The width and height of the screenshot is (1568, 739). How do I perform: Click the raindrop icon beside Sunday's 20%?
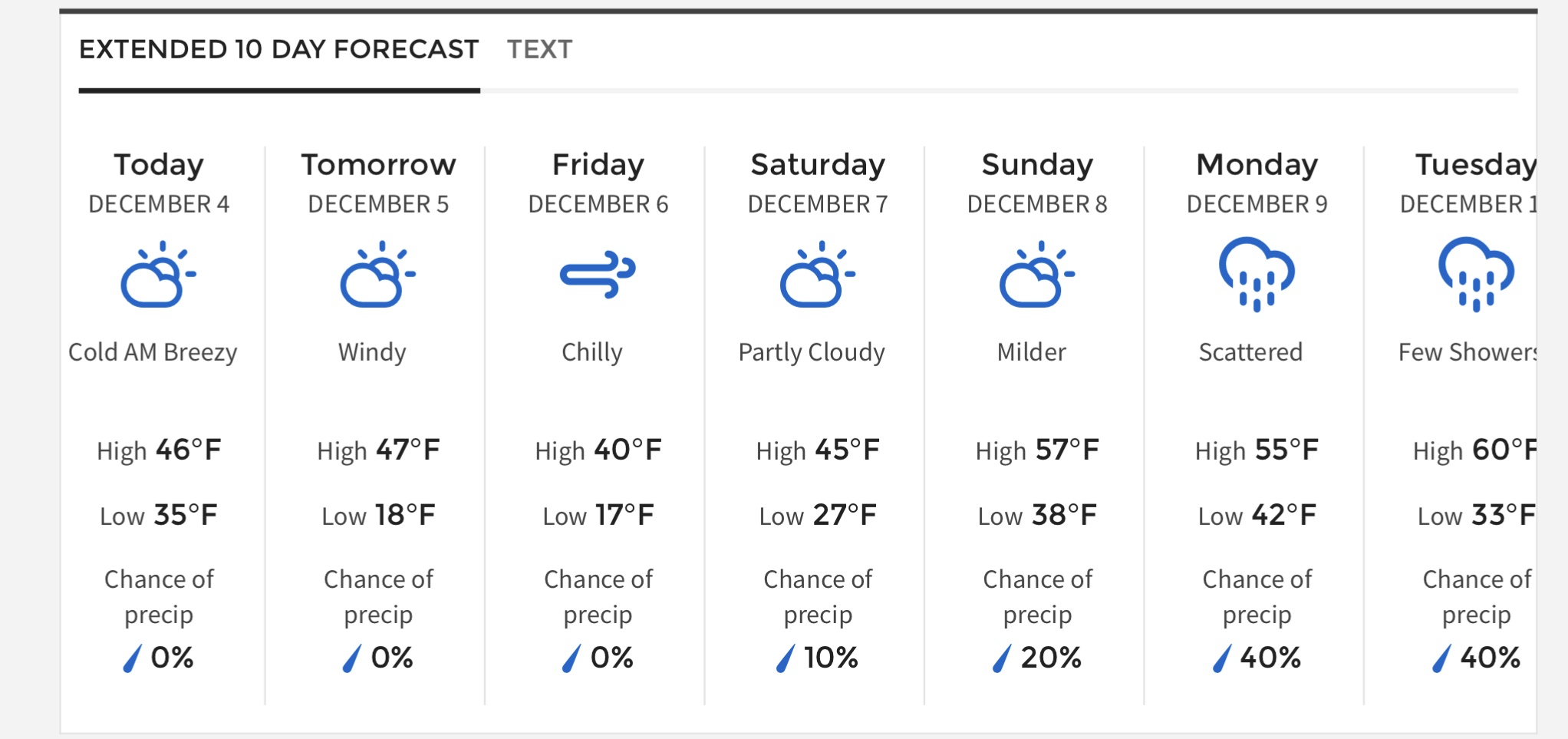(1003, 658)
